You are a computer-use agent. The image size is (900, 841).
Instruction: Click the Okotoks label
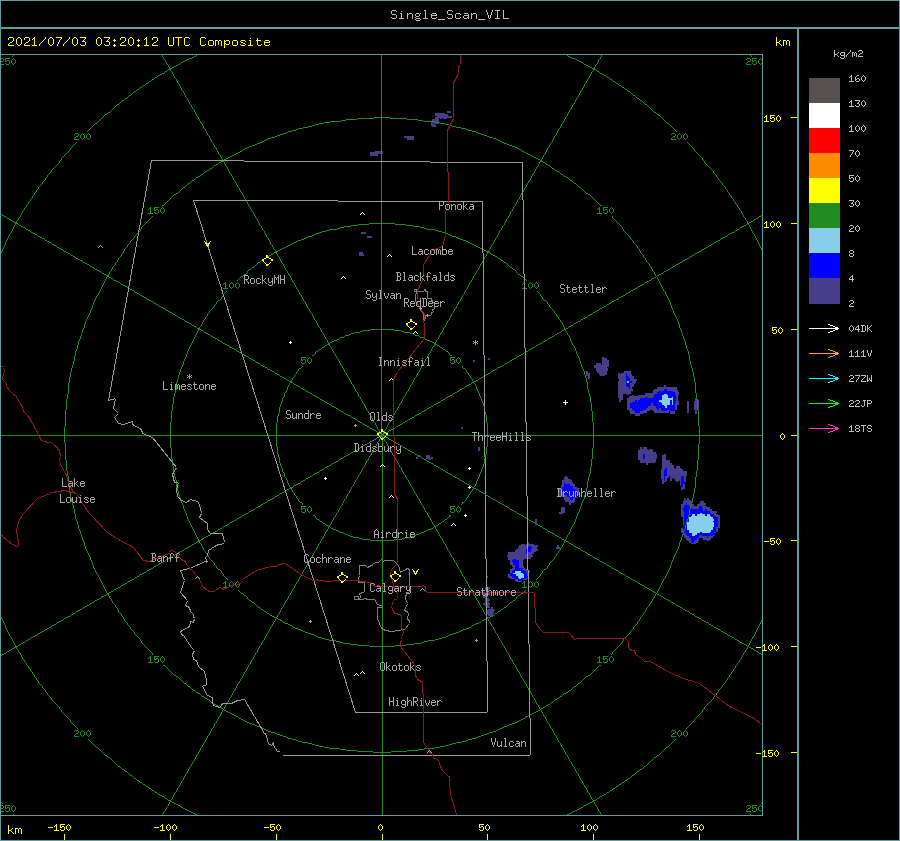coord(400,667)
